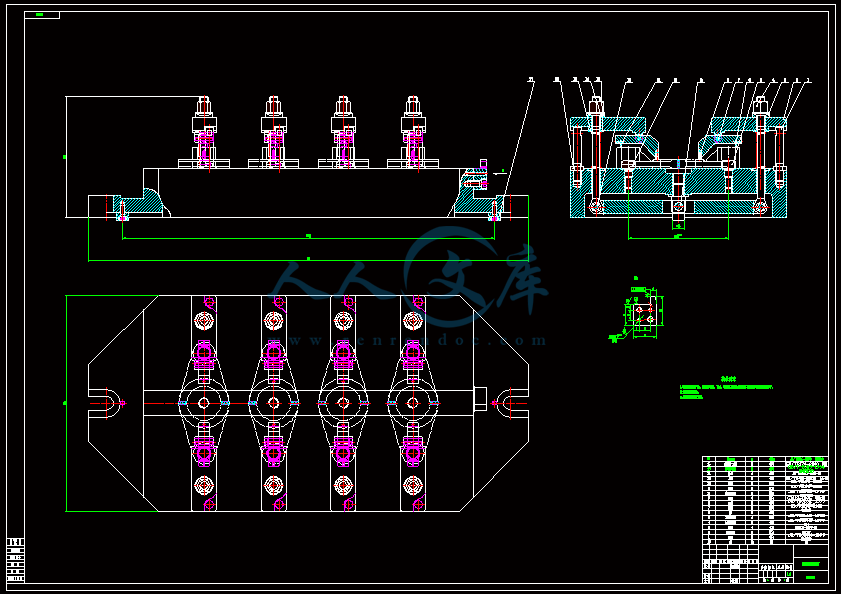Click the www.renrendoc.com watermark text

point(417,340)
